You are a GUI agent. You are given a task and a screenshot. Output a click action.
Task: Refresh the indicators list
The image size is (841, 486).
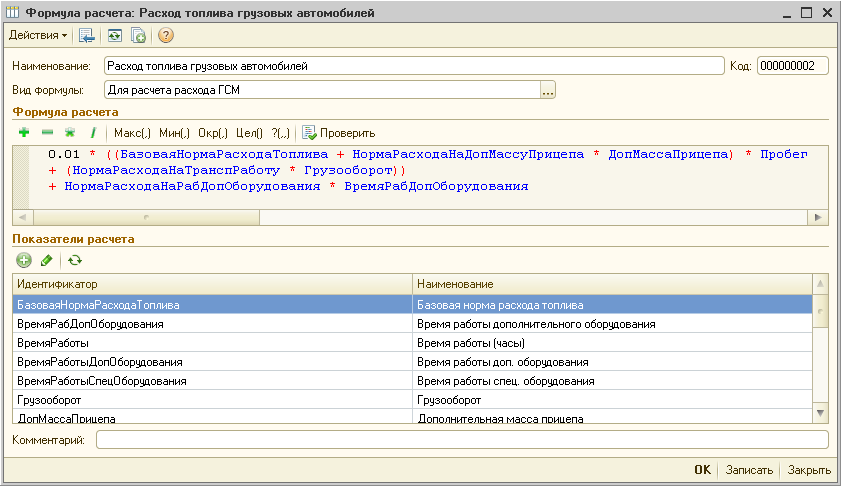[74, 260]
